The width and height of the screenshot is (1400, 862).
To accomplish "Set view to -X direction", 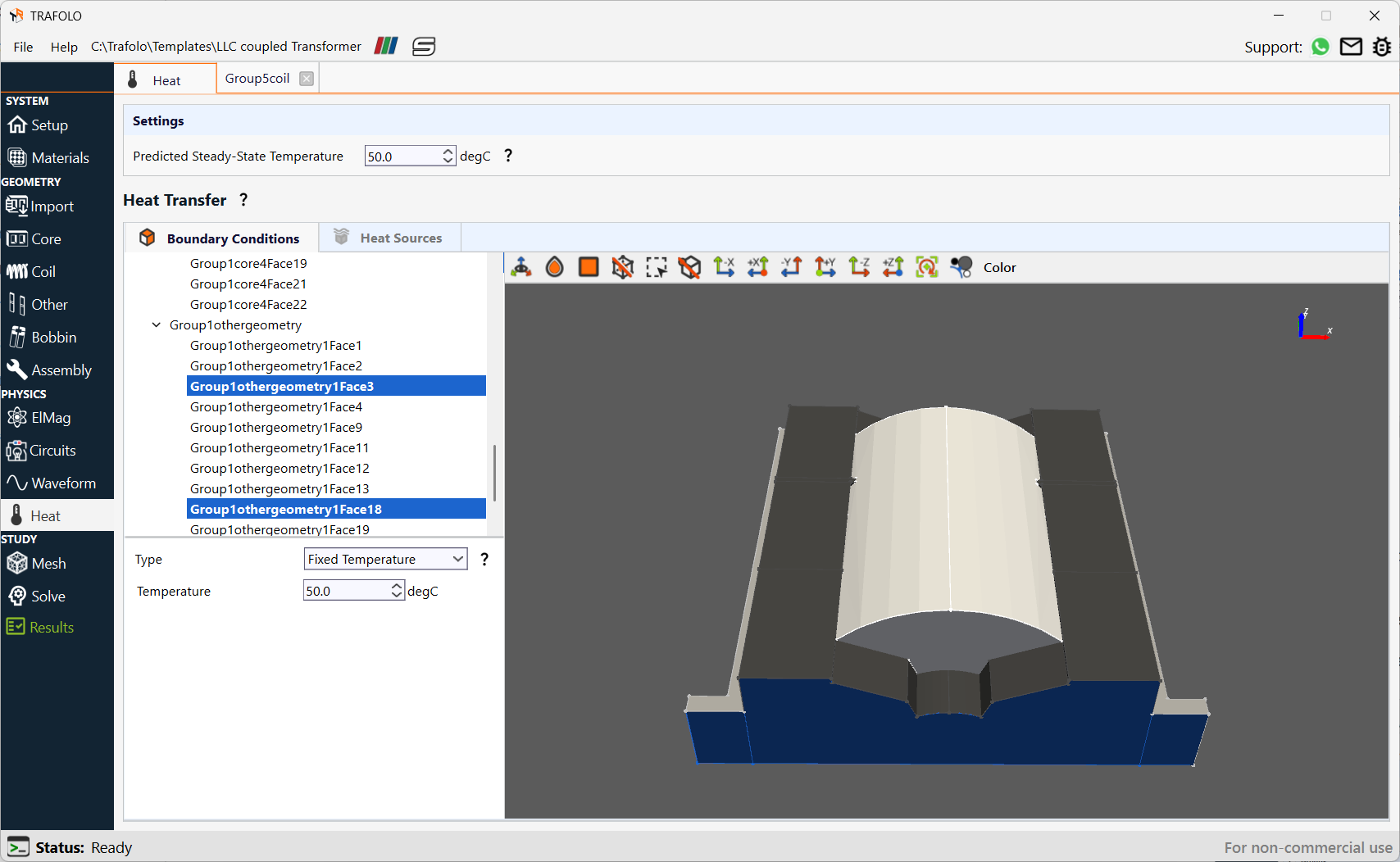I will coord(724,267).
